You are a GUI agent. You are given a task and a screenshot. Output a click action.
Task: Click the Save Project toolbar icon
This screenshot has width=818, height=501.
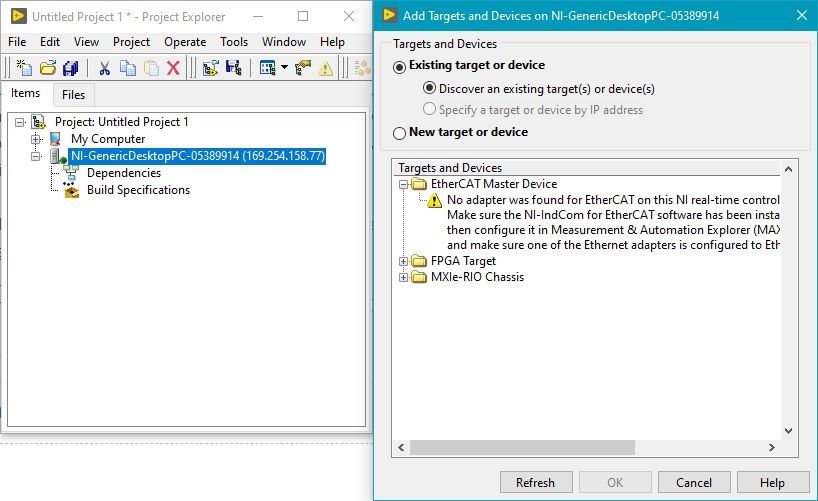233,68
